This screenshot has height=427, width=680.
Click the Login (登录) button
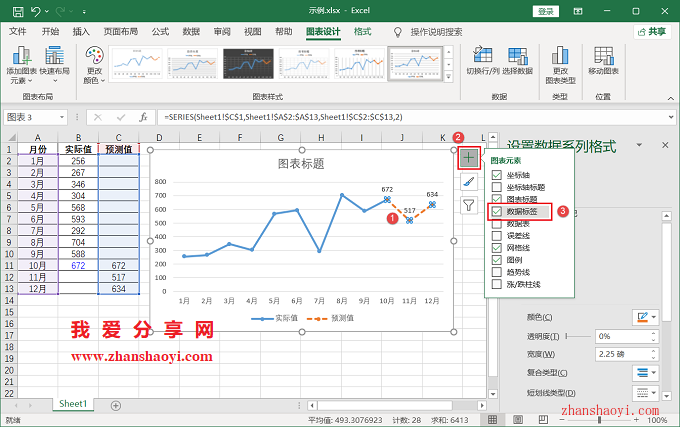[x=546, y=11]
